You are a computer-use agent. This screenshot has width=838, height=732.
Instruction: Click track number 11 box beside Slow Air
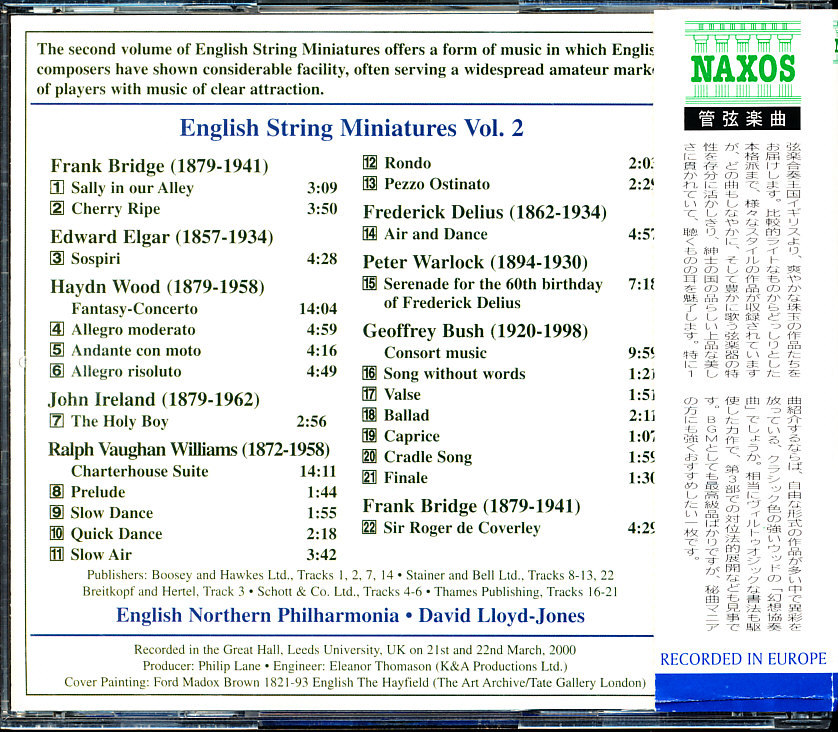click(57, 554)
